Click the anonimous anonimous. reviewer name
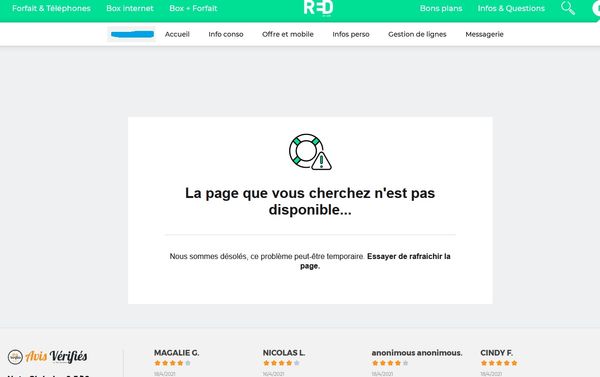 click(417, 353)
